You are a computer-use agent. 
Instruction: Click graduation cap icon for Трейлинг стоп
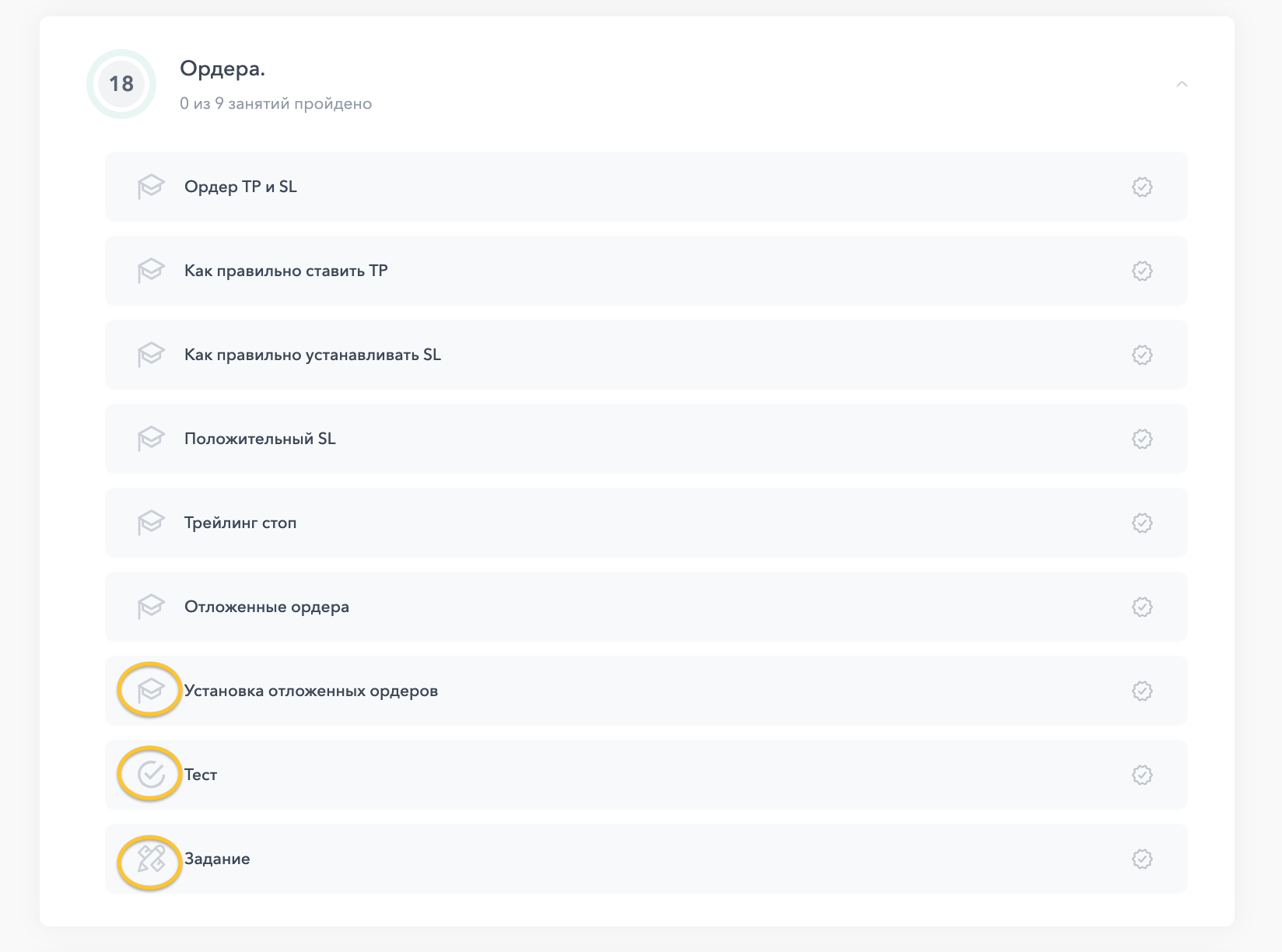[x=151, y=523]
